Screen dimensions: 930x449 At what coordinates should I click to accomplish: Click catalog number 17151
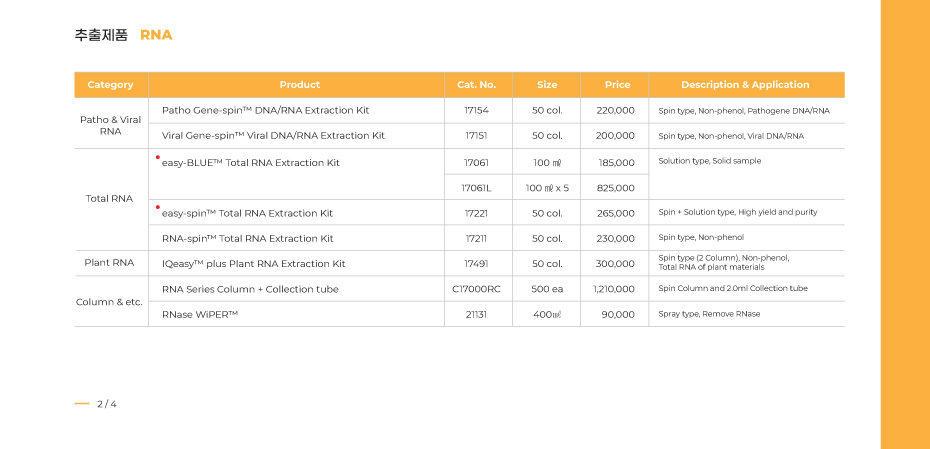(x=477, y=136)
